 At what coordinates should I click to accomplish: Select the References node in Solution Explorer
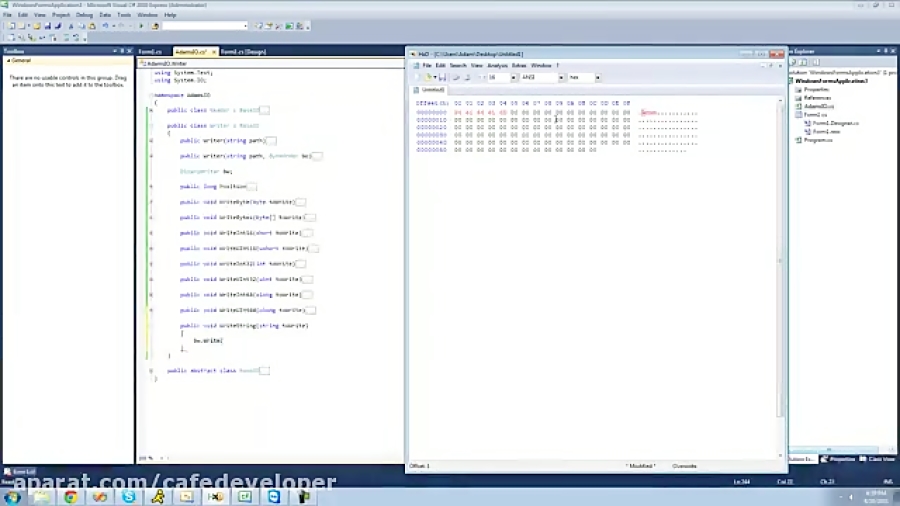[817, 98]
